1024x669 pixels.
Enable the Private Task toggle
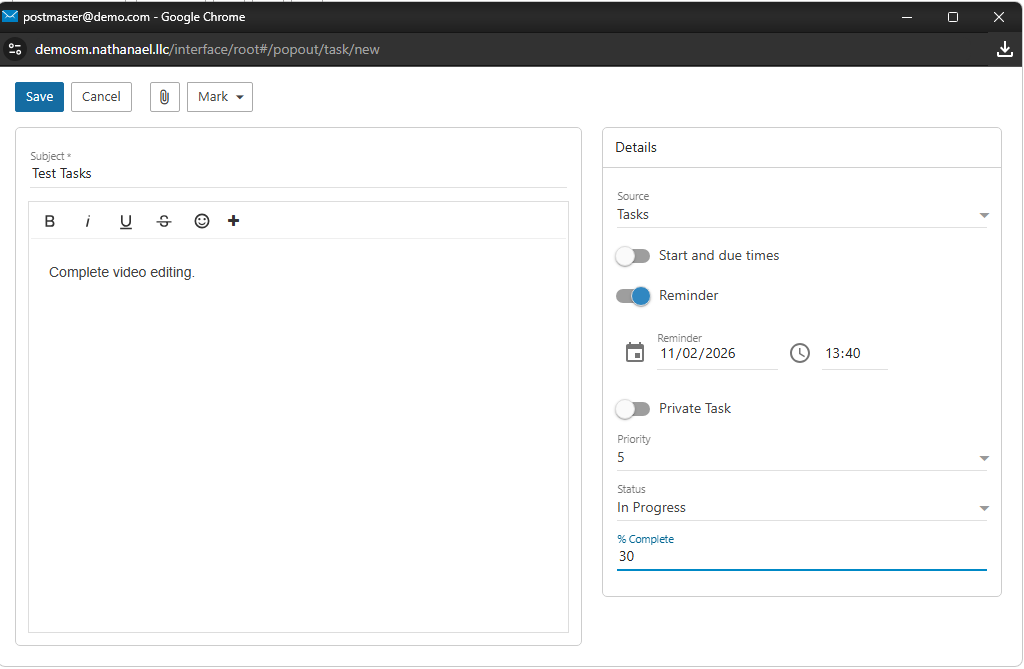(x=632, y=409)
